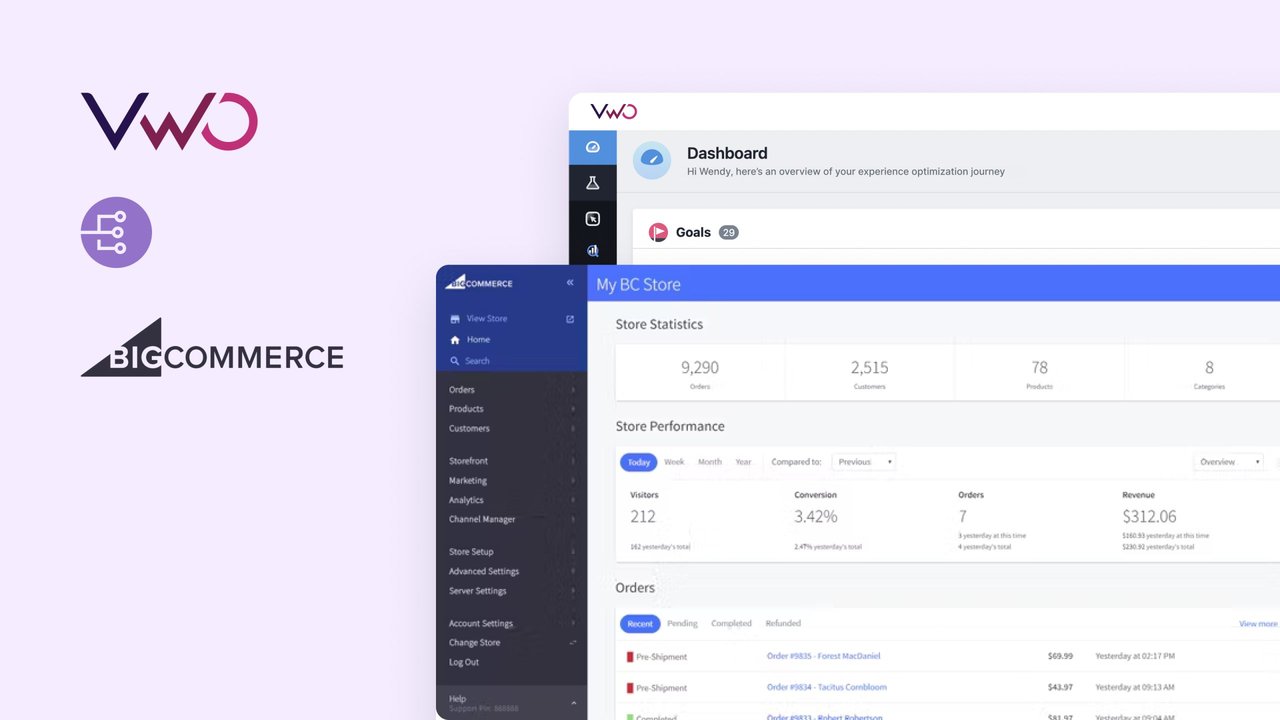Open Store Setup in the sidebar

click(471, 552)
